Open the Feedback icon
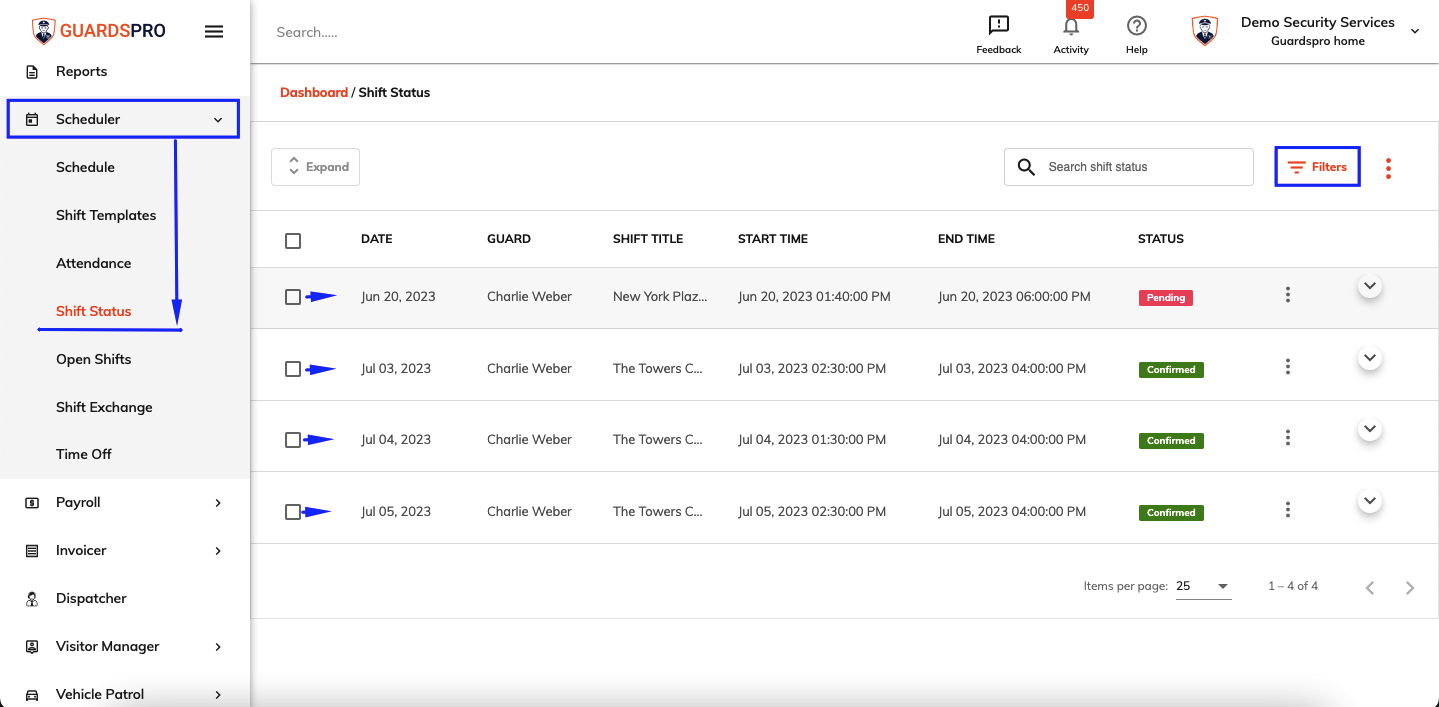 tap(998, 25)
